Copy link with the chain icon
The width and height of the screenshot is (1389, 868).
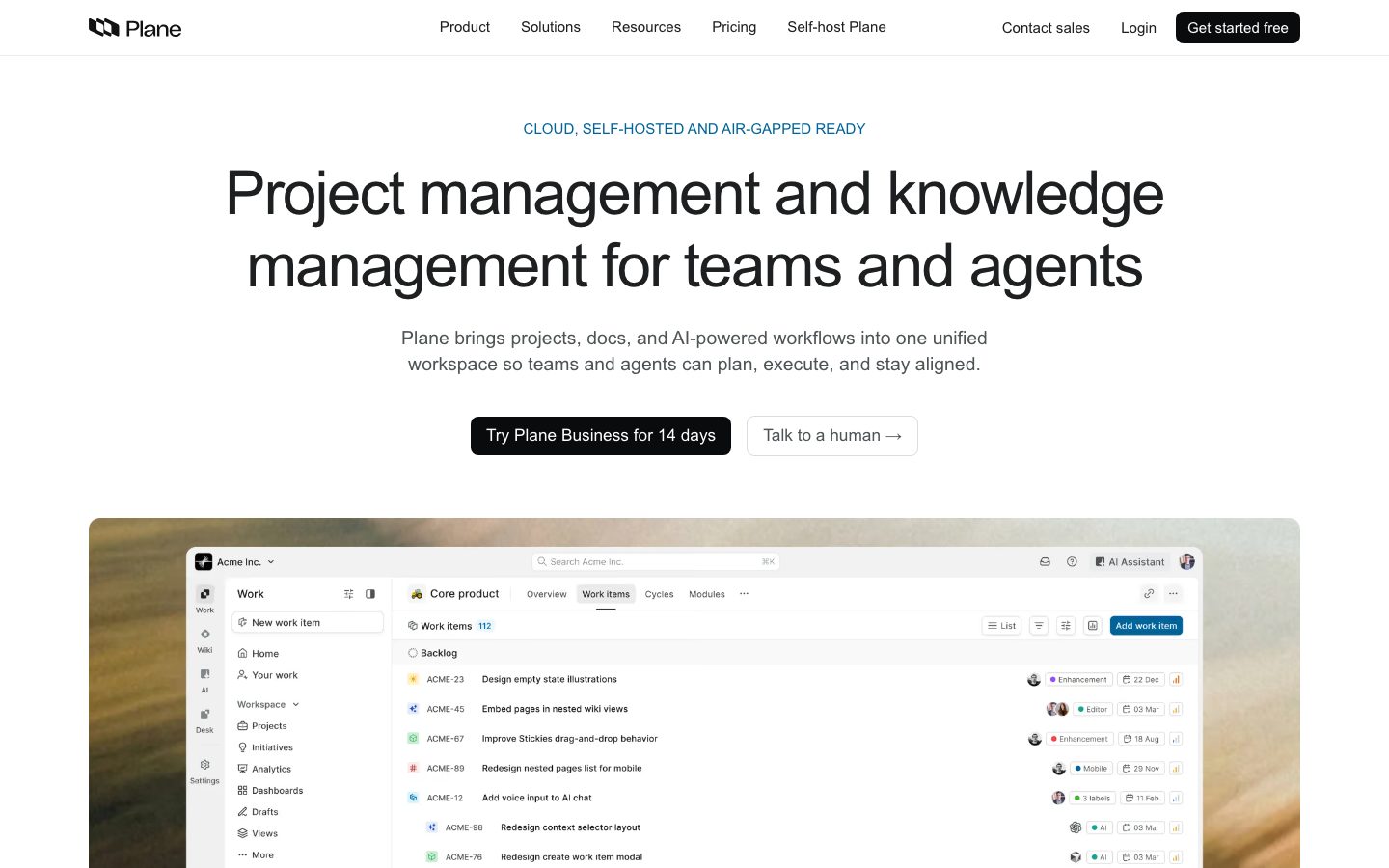1149,594
